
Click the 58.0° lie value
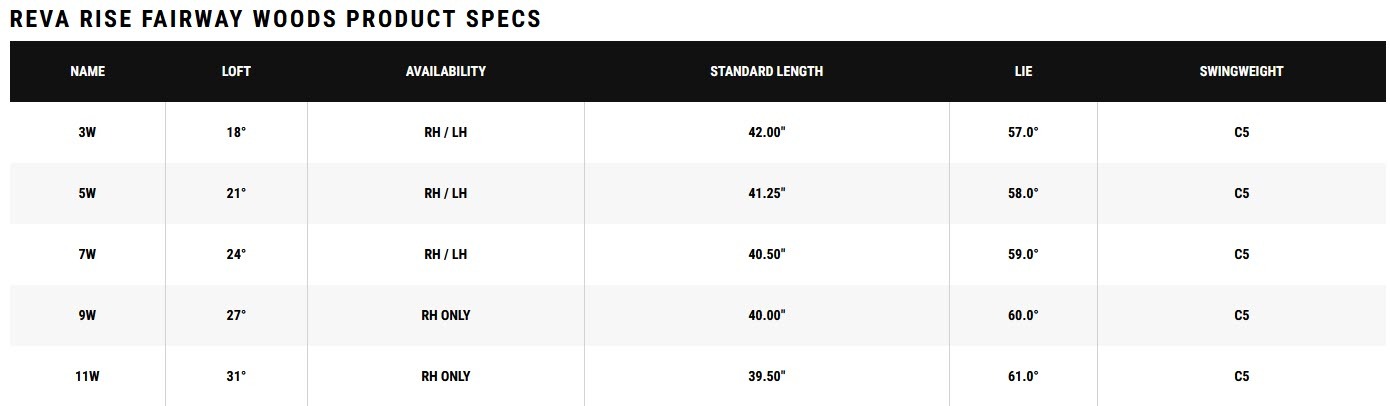point(1022,194)
